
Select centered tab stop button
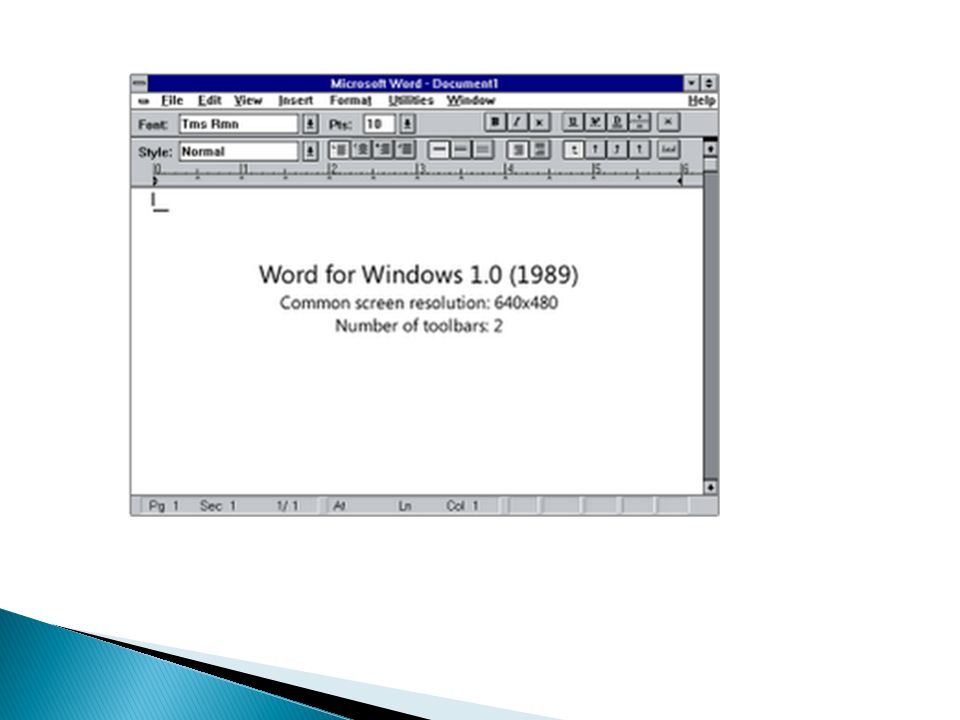tap(595, 149)
